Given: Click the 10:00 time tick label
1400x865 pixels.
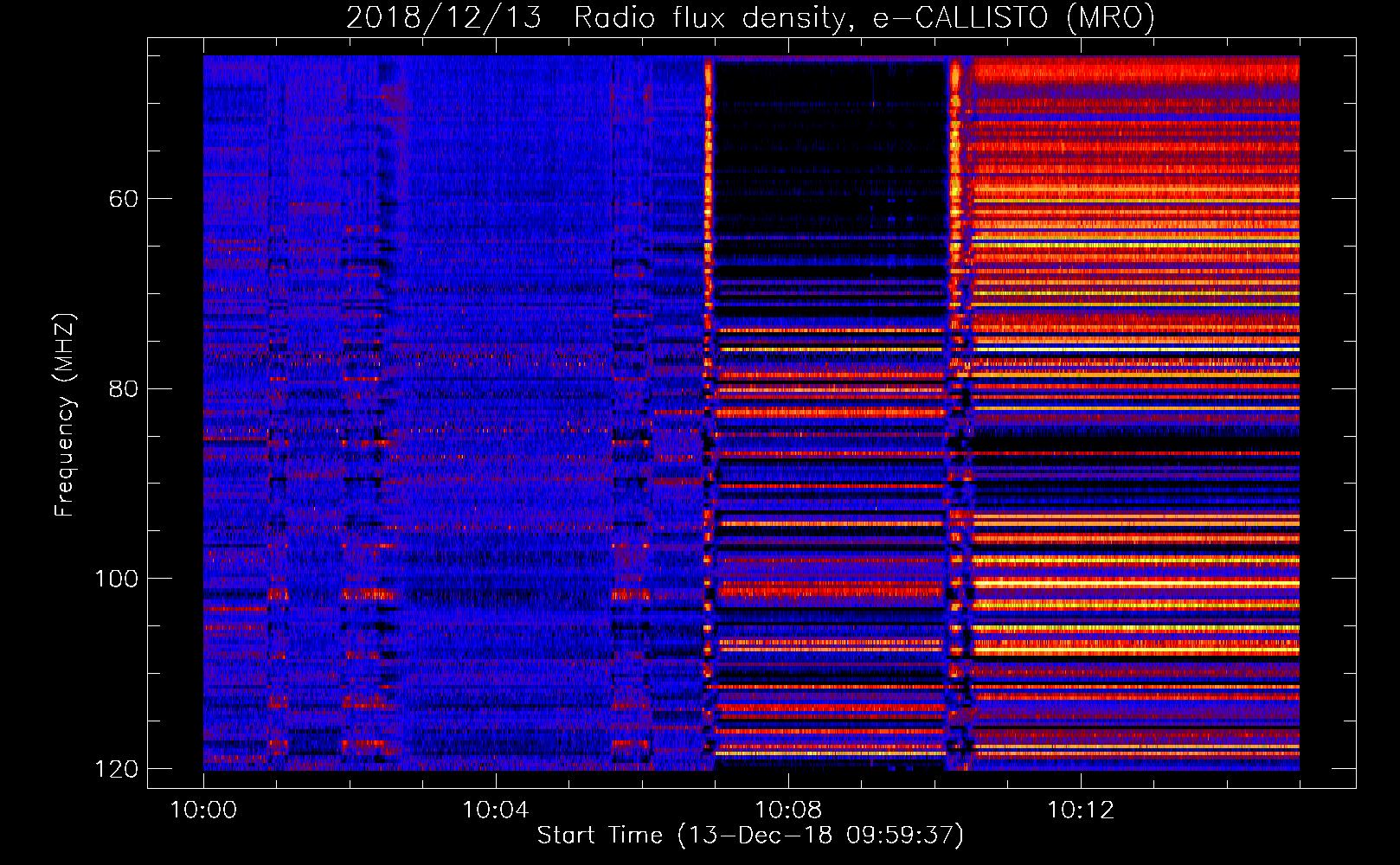Looking at the screenshot, I should (x=203, y=811).
